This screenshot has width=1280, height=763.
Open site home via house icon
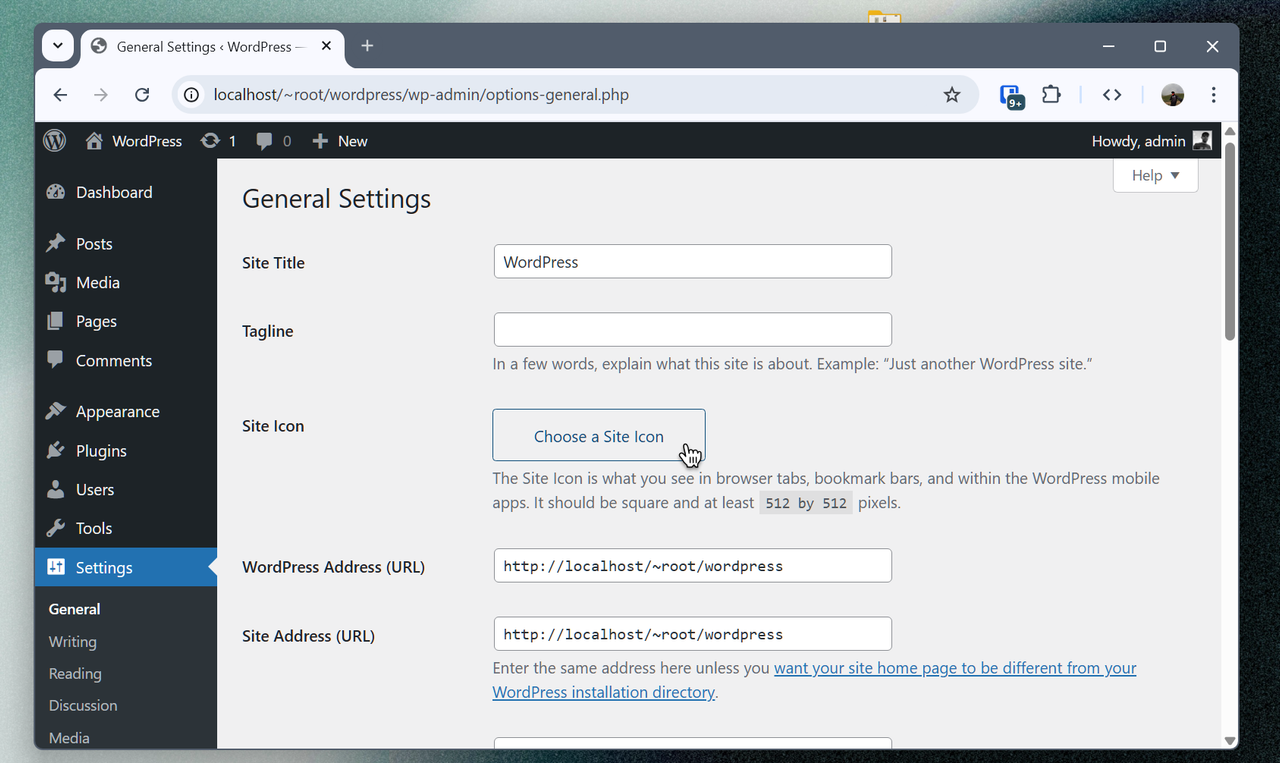(94, 141)
